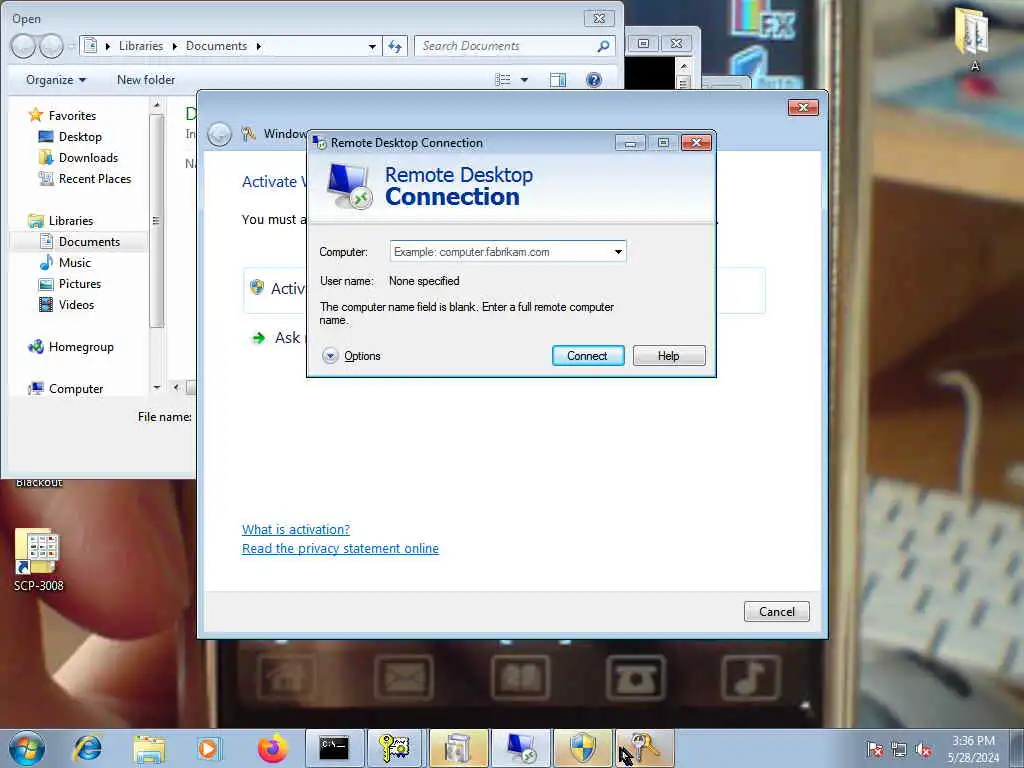
Task: Switch to Remote Desktop taskbar icon
Action: tap(520, 748)
